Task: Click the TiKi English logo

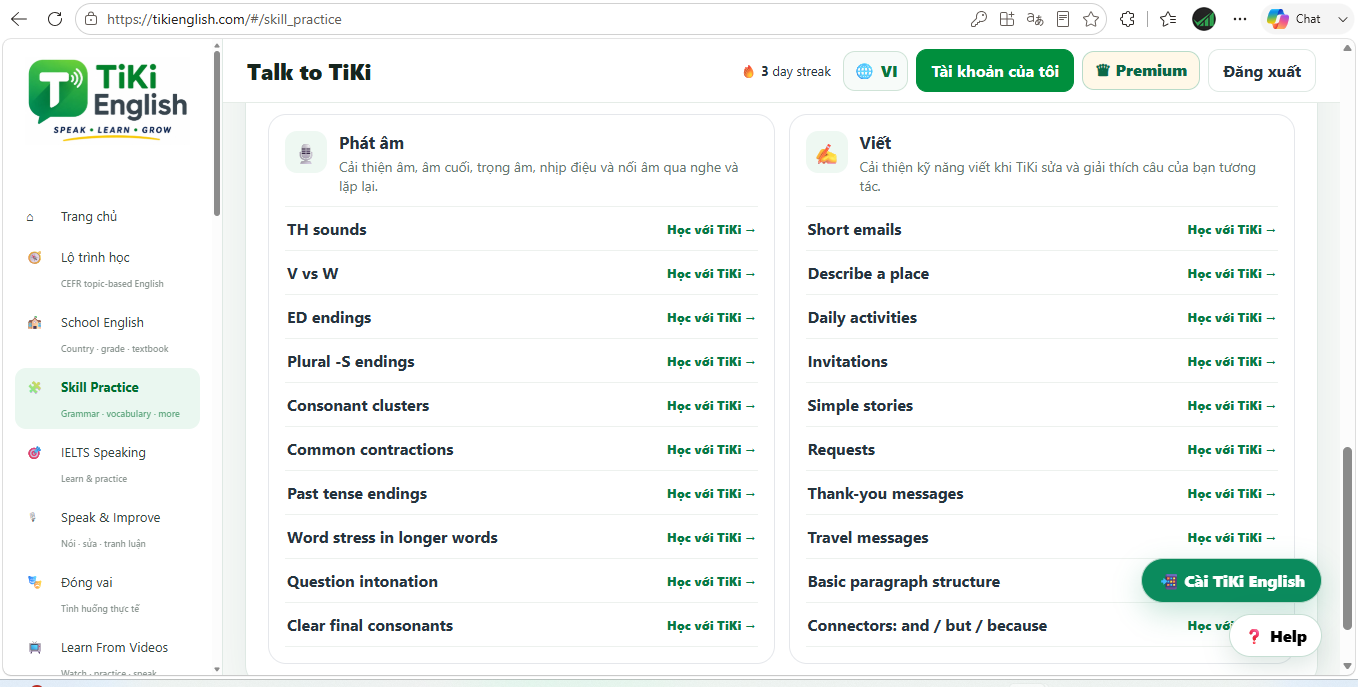Action: (x=108, y=99)
